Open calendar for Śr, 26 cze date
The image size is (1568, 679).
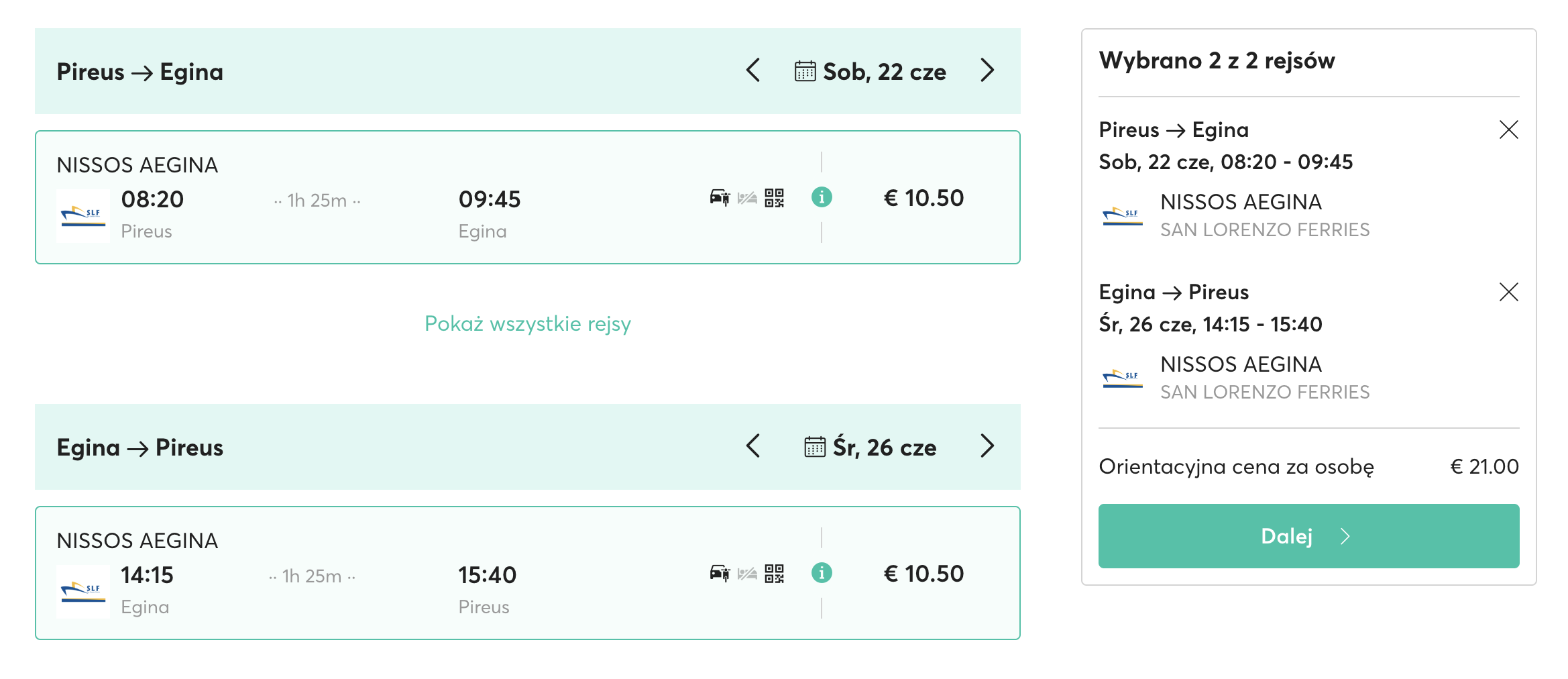[x=871, y=448]
